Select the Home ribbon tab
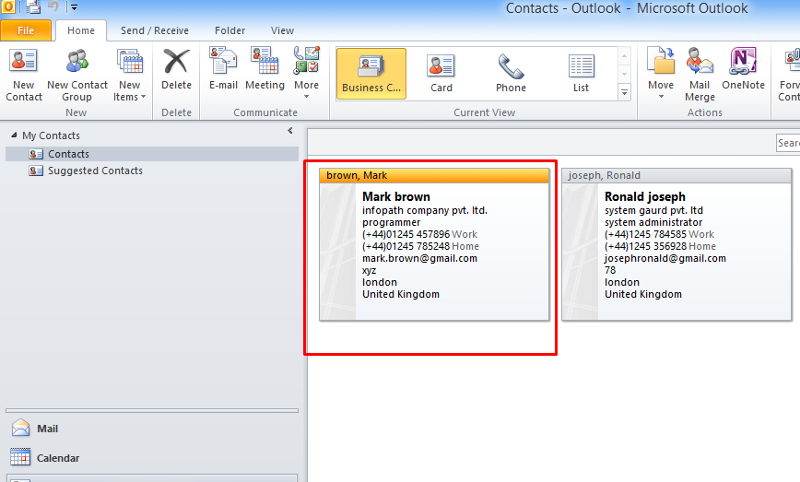The height and width of the screenshot is (482, 800). click(81, 31)
